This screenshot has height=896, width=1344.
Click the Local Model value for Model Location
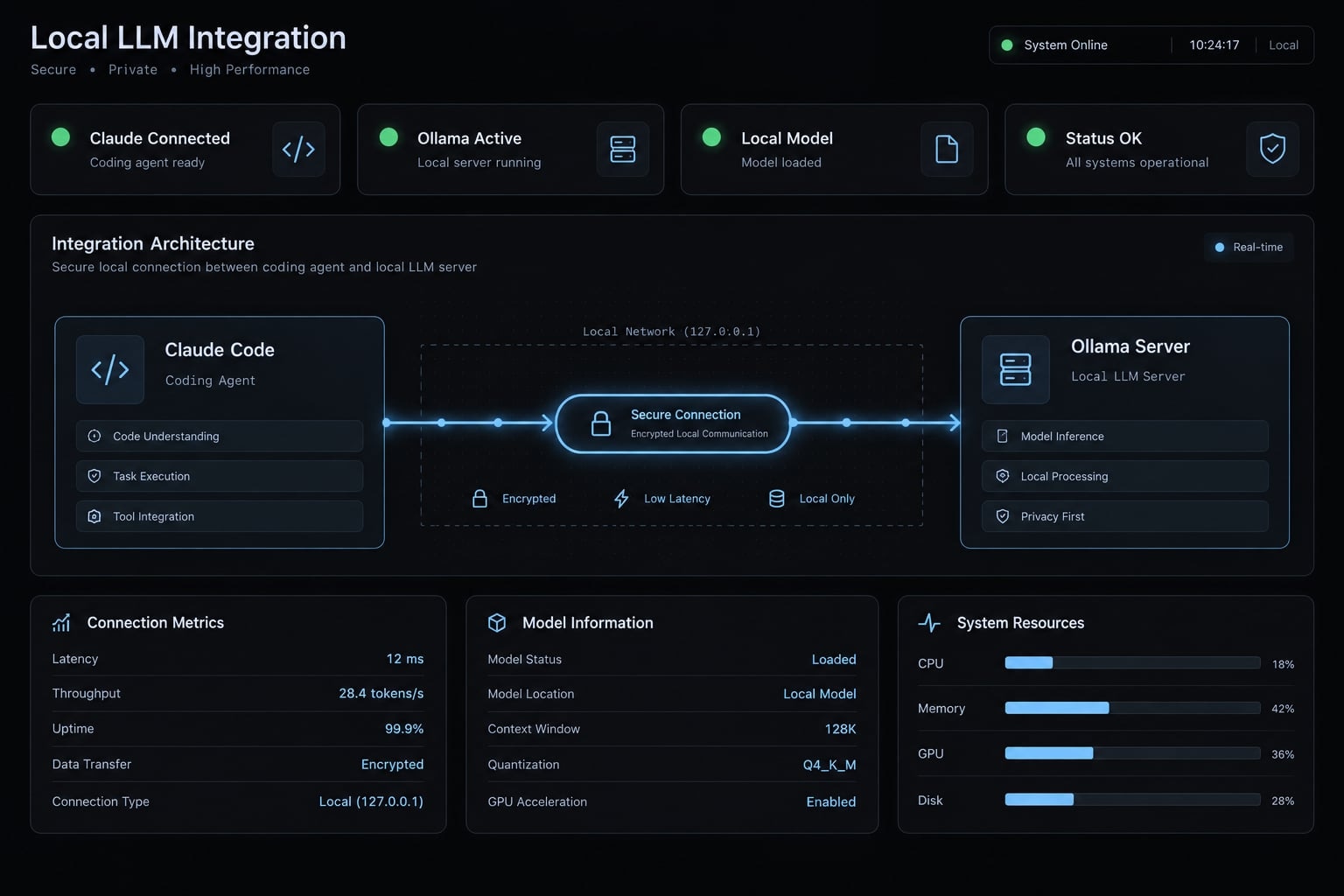pyautogui.click(x=820, y=694)
